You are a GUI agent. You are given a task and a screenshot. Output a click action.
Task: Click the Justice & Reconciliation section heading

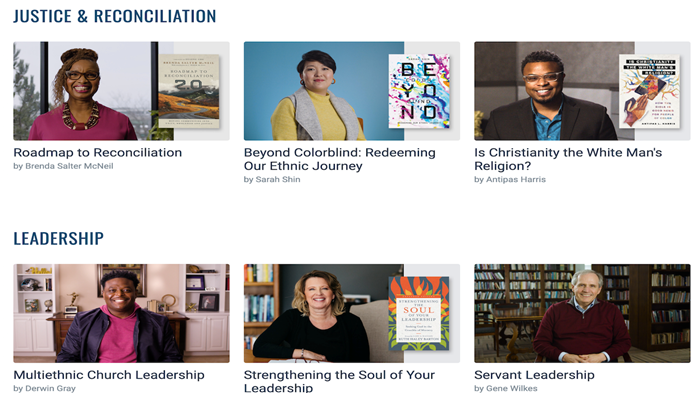coord(115,17)
